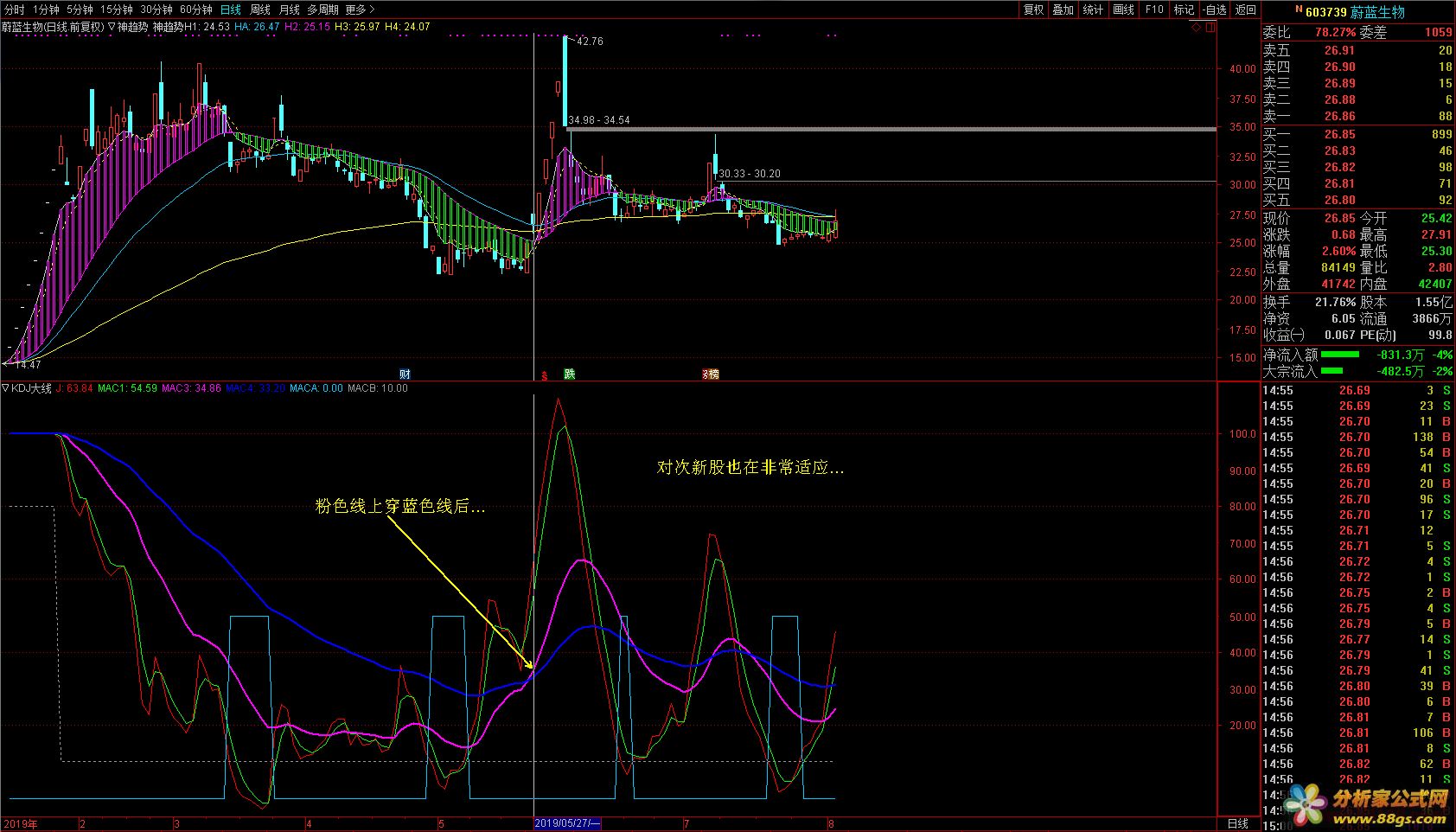The image size is (1456, 832).
Task: Click the 净流入额 value -831.3万
Action: point(1402,355)
